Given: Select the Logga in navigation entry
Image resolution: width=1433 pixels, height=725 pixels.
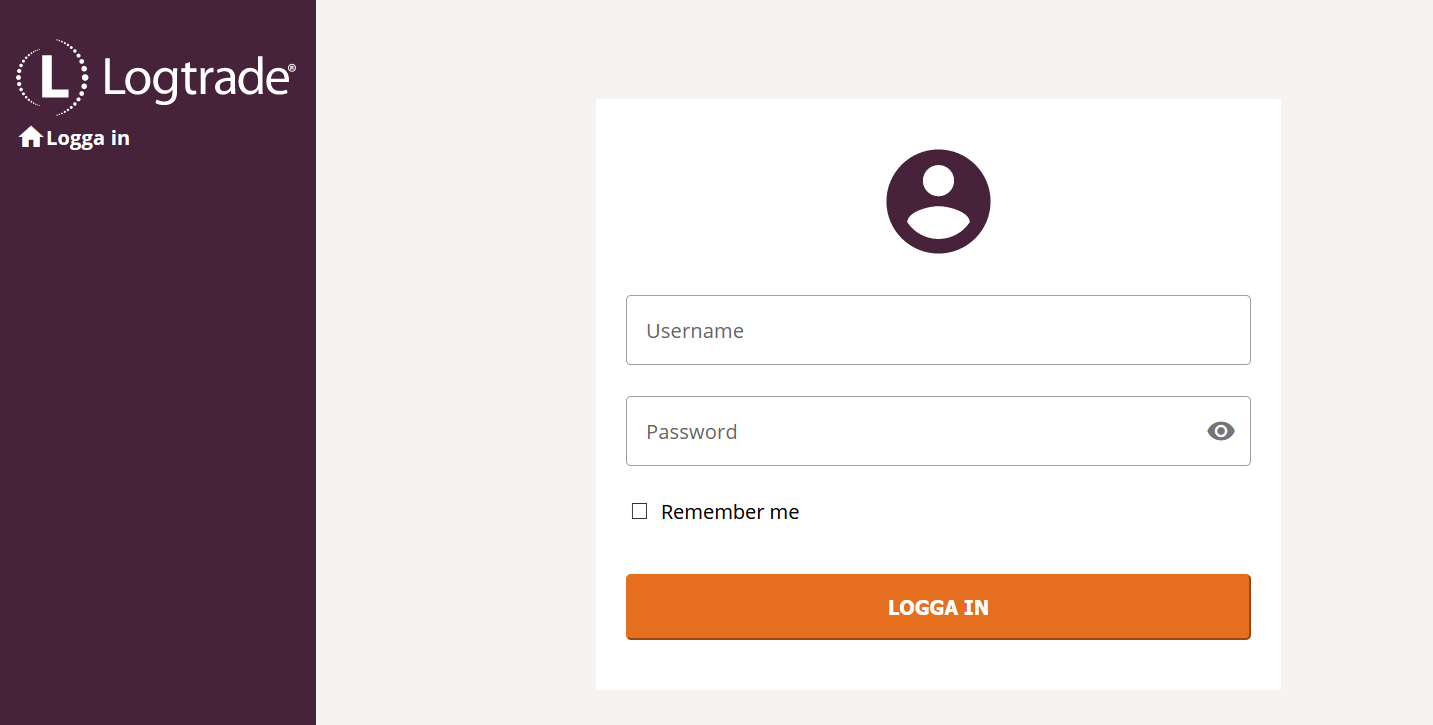Looking at the screenshot, I should [88, 138].
